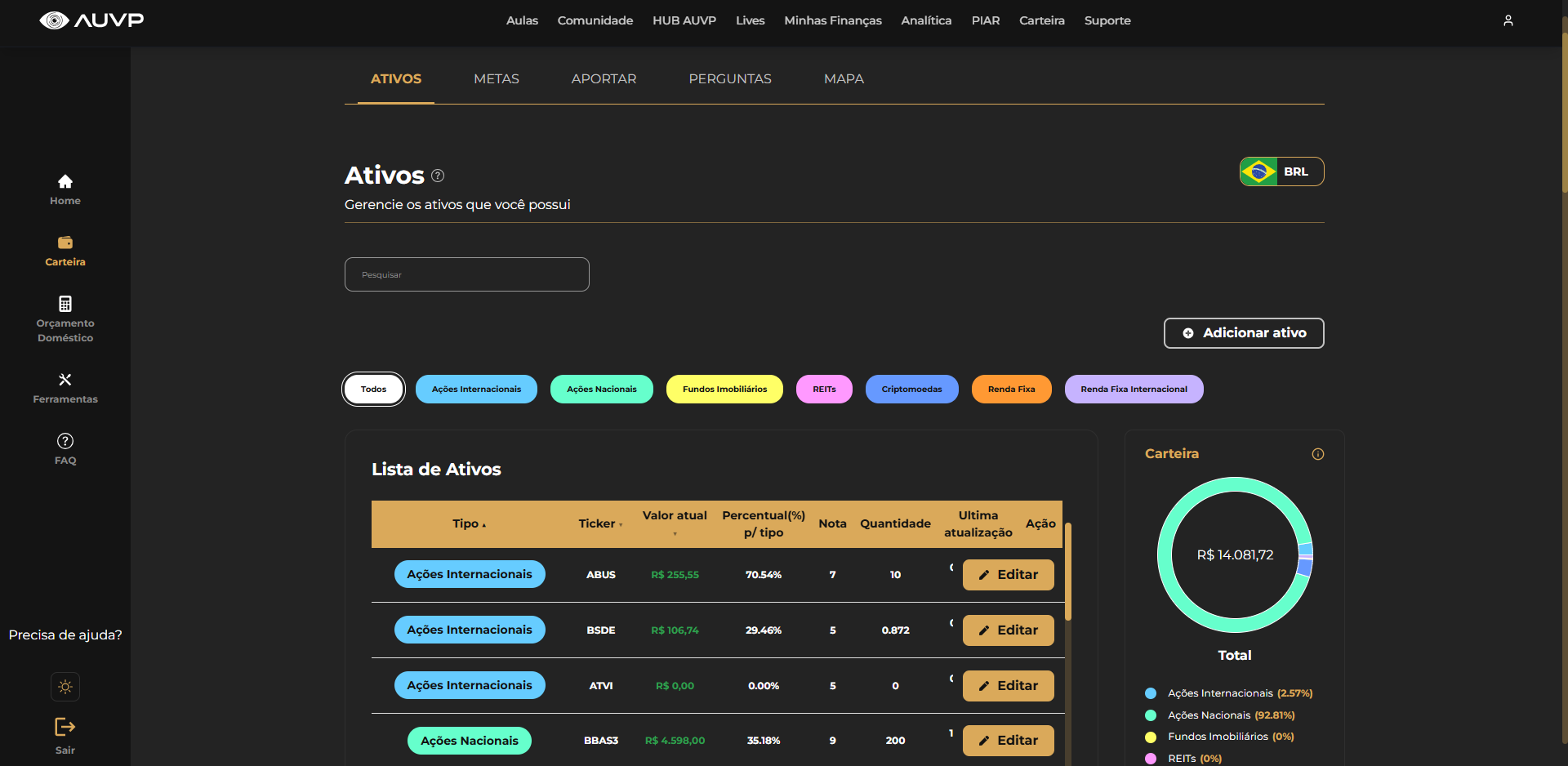Click the Pesquisar search field

coord(467,274)
